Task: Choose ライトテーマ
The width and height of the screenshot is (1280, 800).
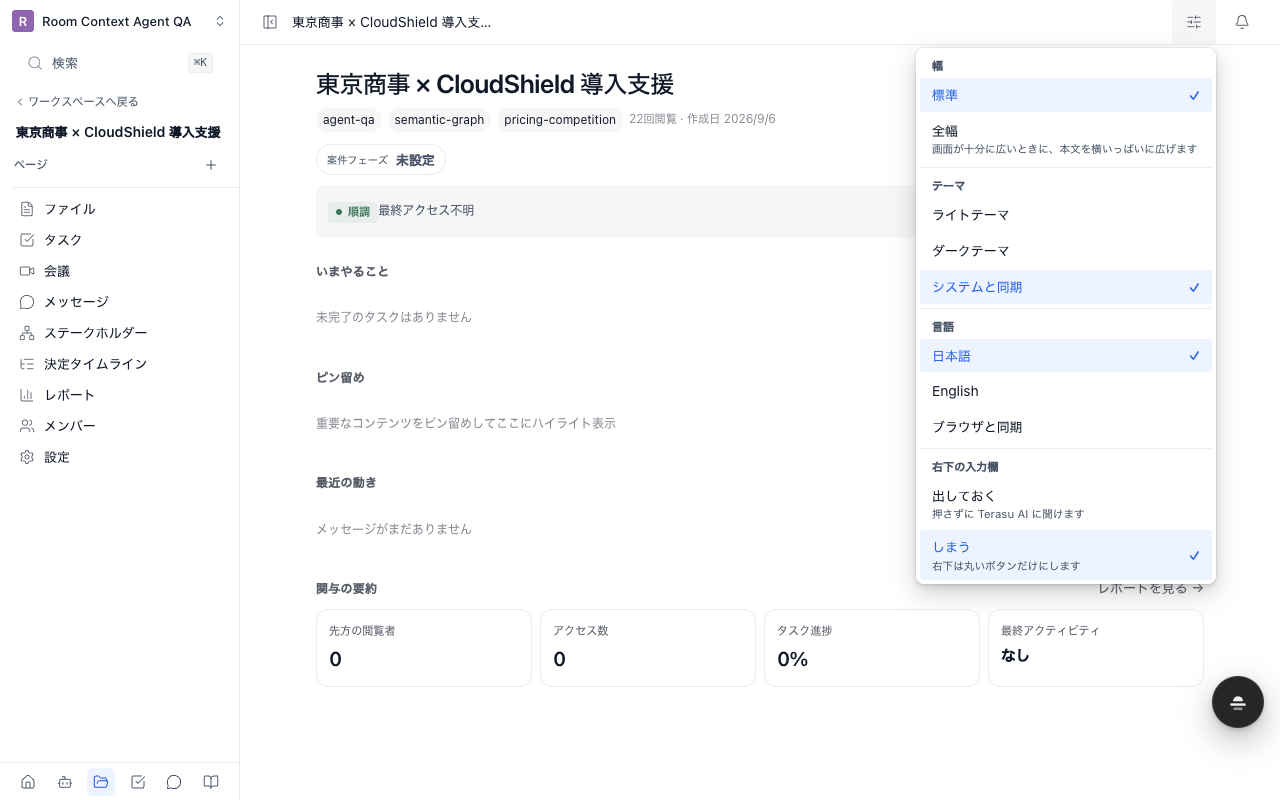Action: click(x=1066, y=215)
